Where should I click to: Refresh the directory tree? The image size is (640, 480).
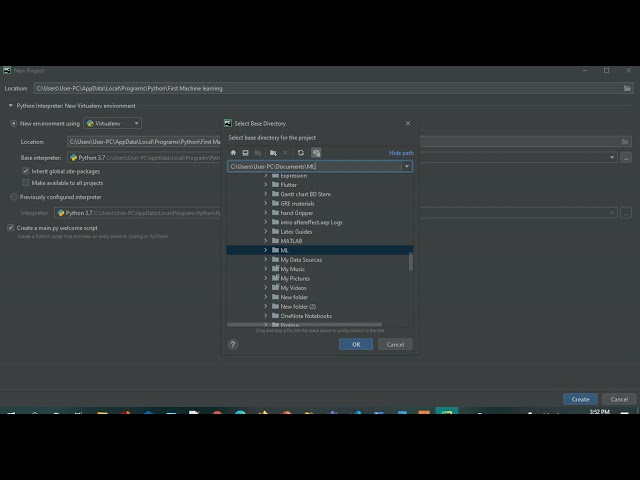pos(301,153)
